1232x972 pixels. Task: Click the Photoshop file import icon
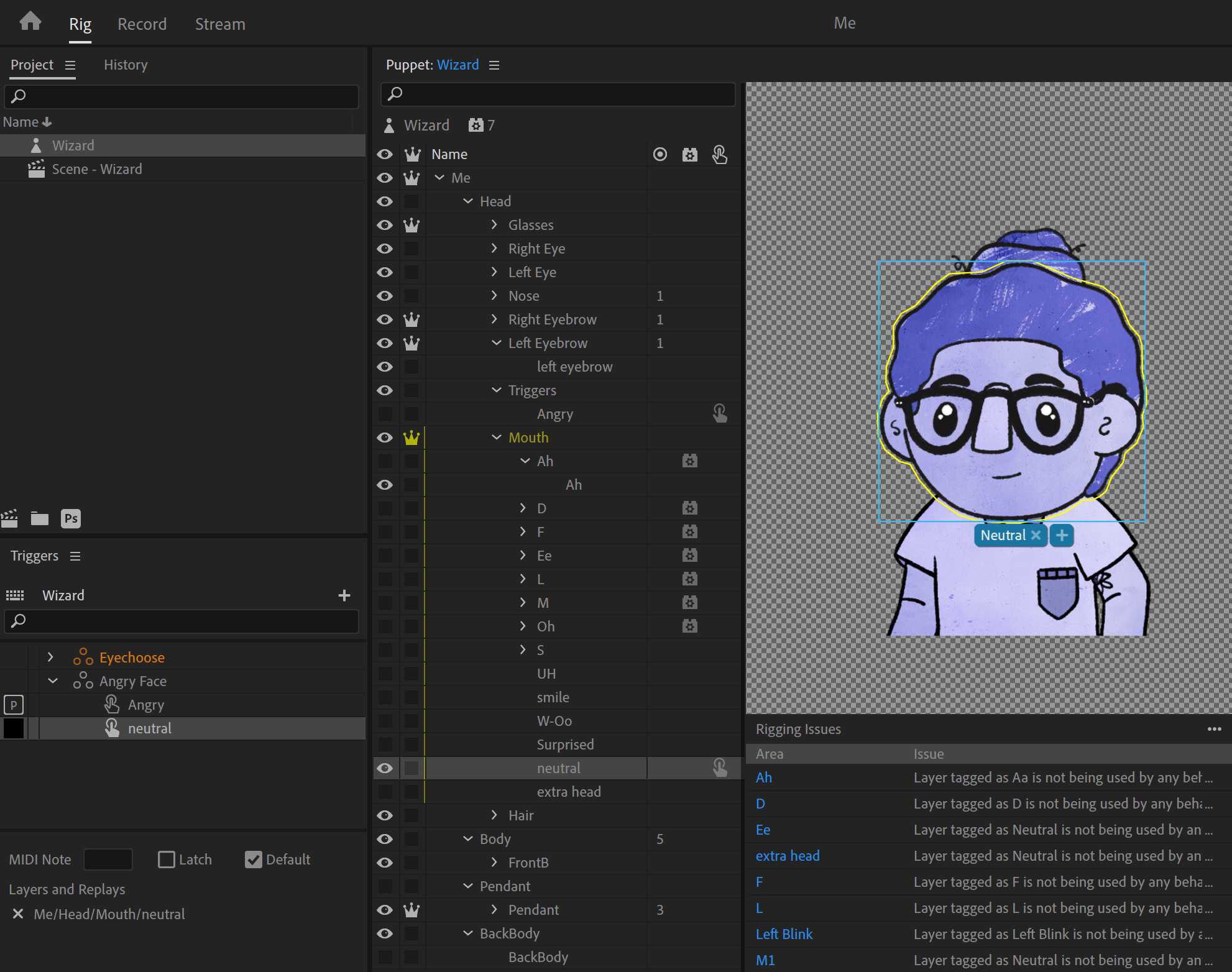tap(71, 518)
